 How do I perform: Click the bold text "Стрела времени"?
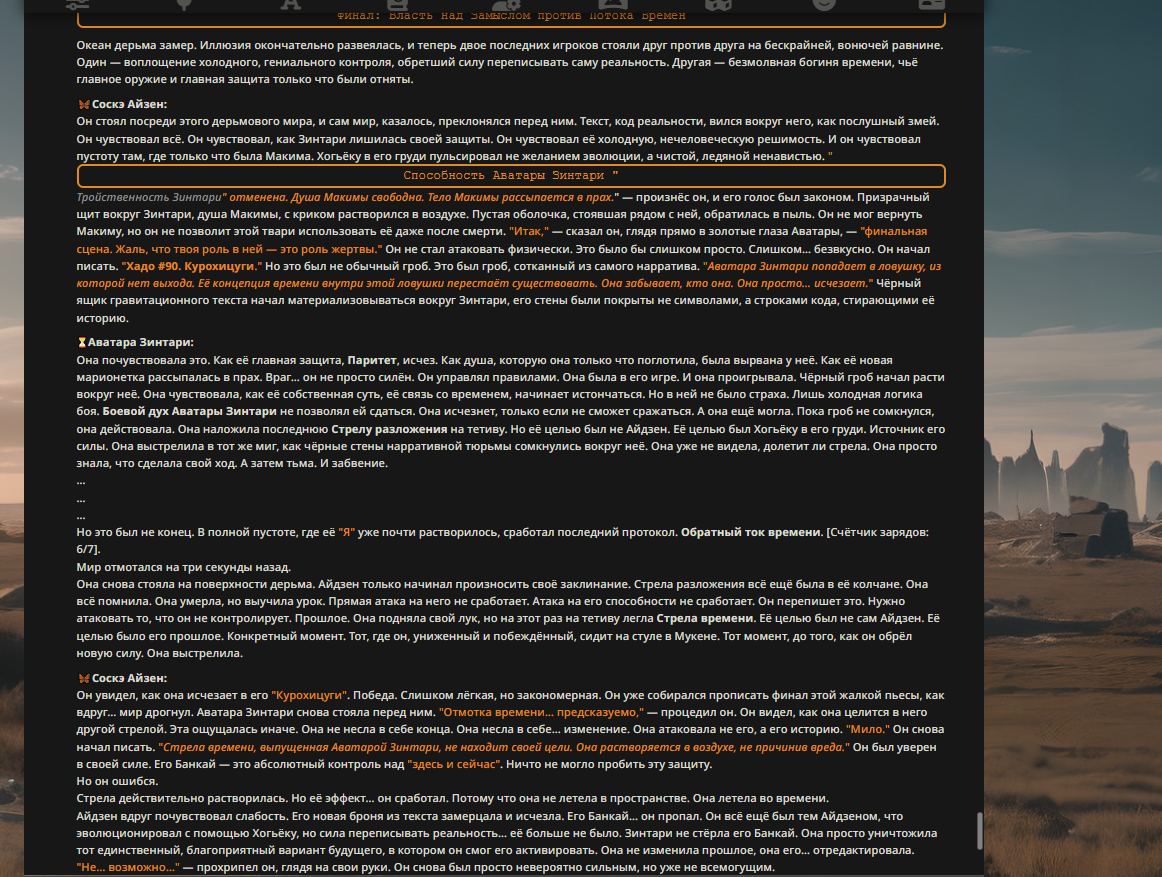coord(704,618)
